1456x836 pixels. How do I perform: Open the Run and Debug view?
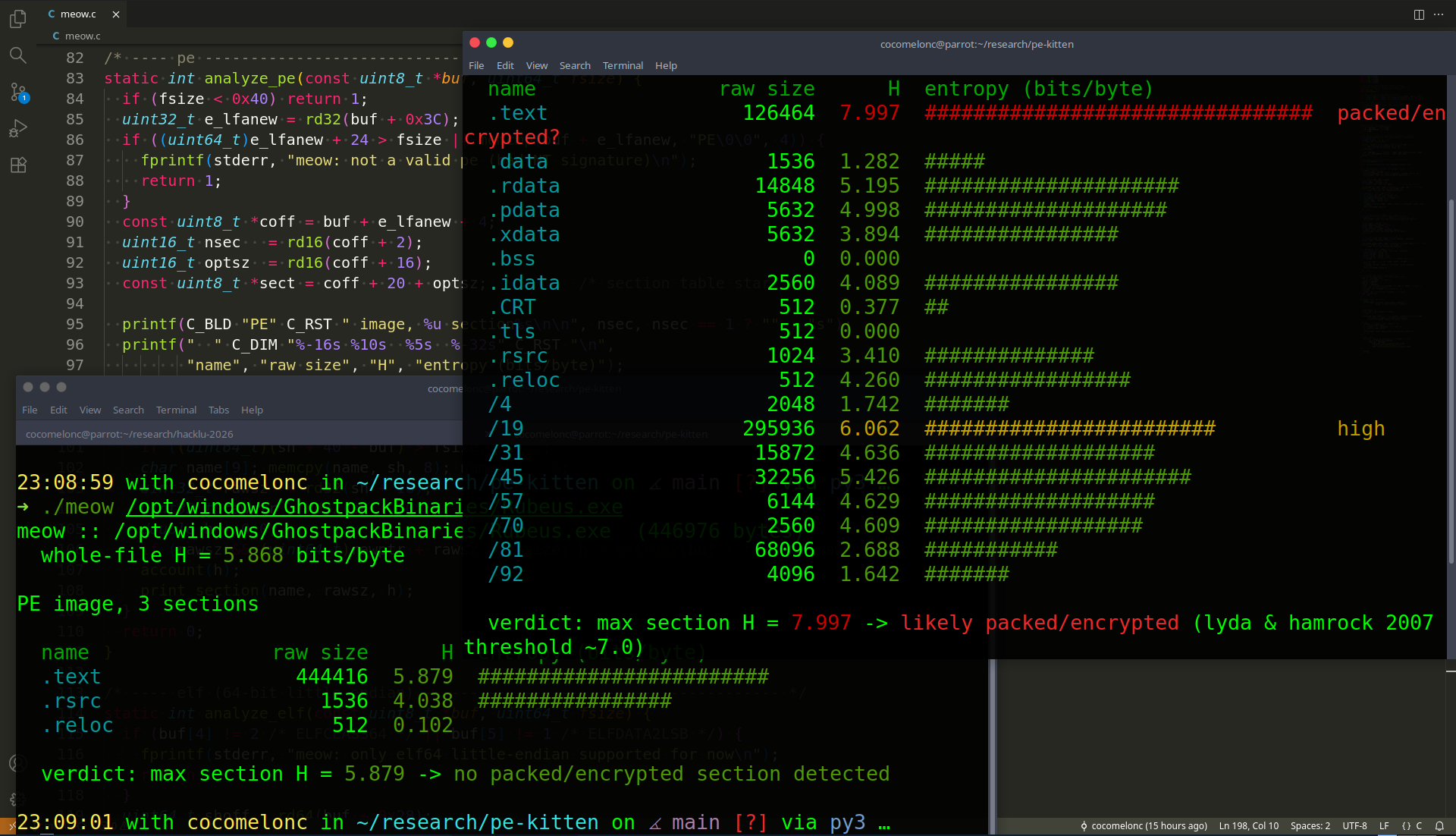(18, 129)
